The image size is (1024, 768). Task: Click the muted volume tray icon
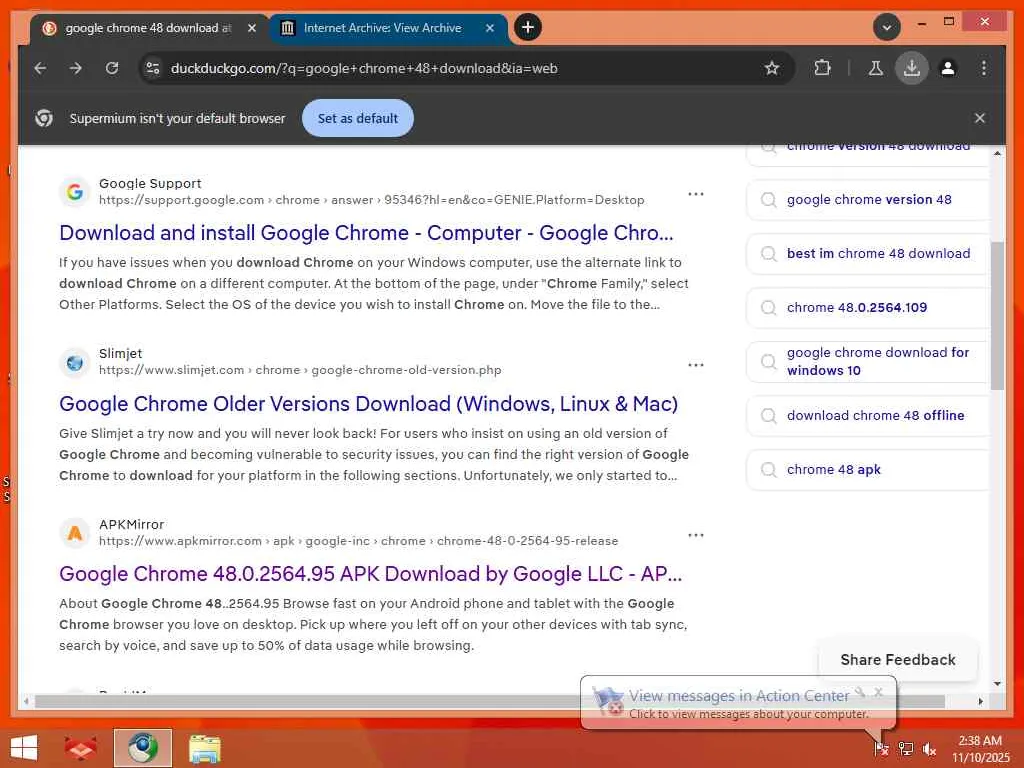pos(929,748)
